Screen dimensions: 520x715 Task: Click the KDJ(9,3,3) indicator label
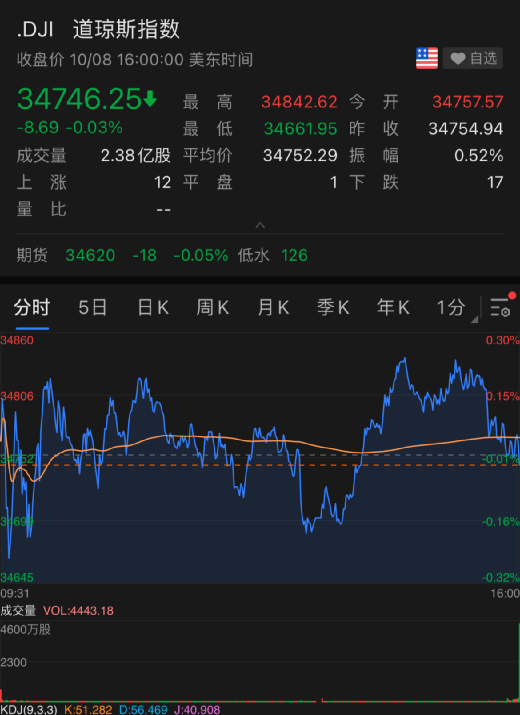click(x=29, y=710)
